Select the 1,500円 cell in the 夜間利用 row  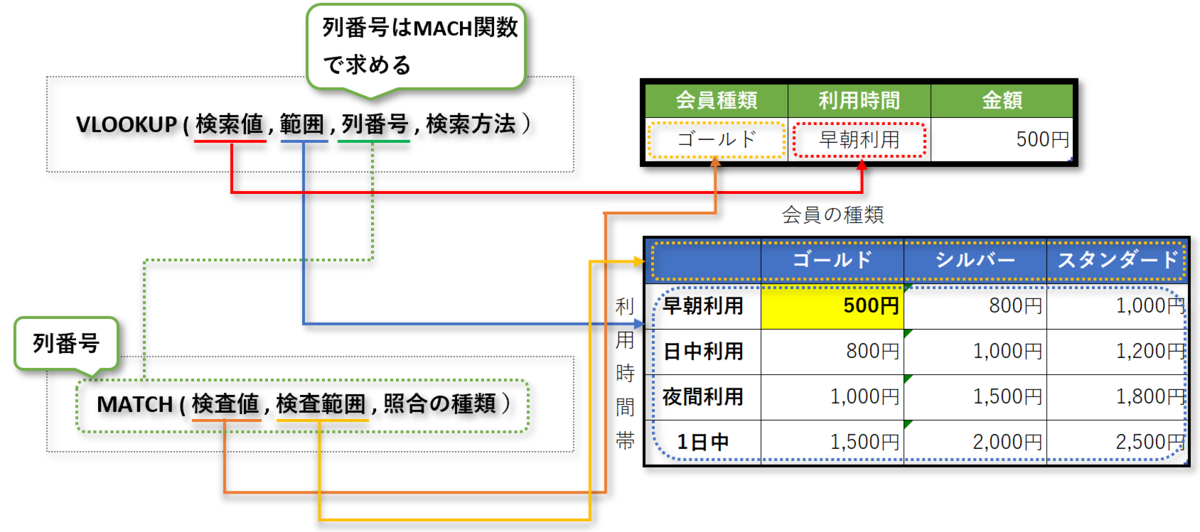tap(975, 397)
